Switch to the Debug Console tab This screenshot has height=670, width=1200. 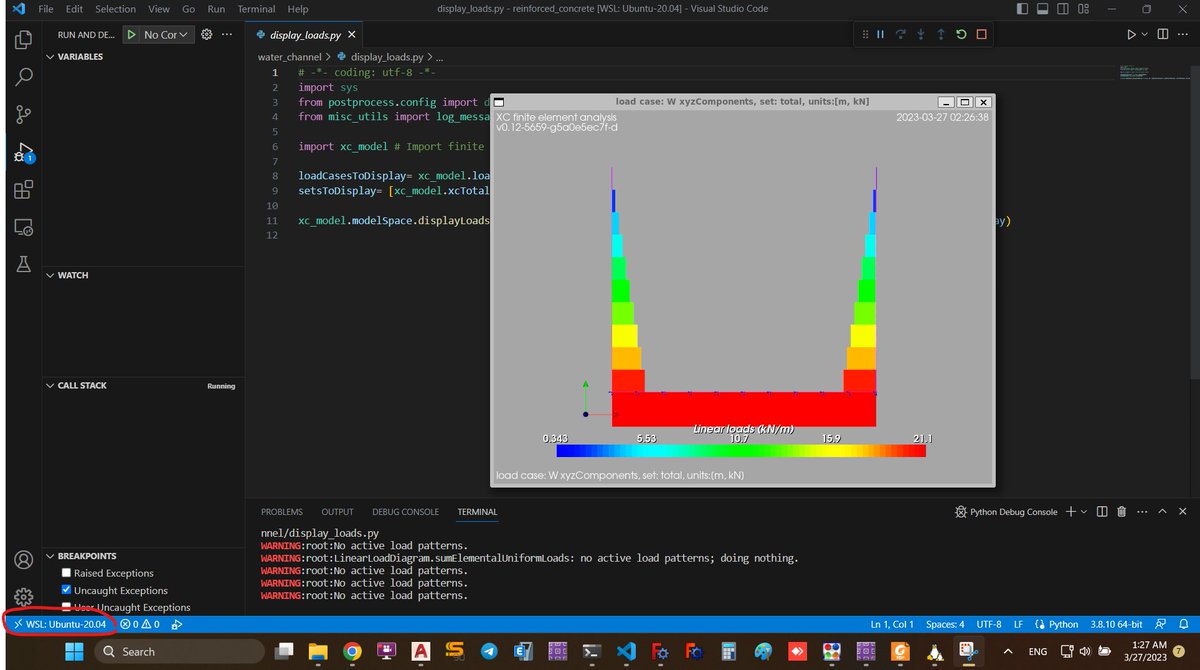pyautogui.click(x=405, y=511)
